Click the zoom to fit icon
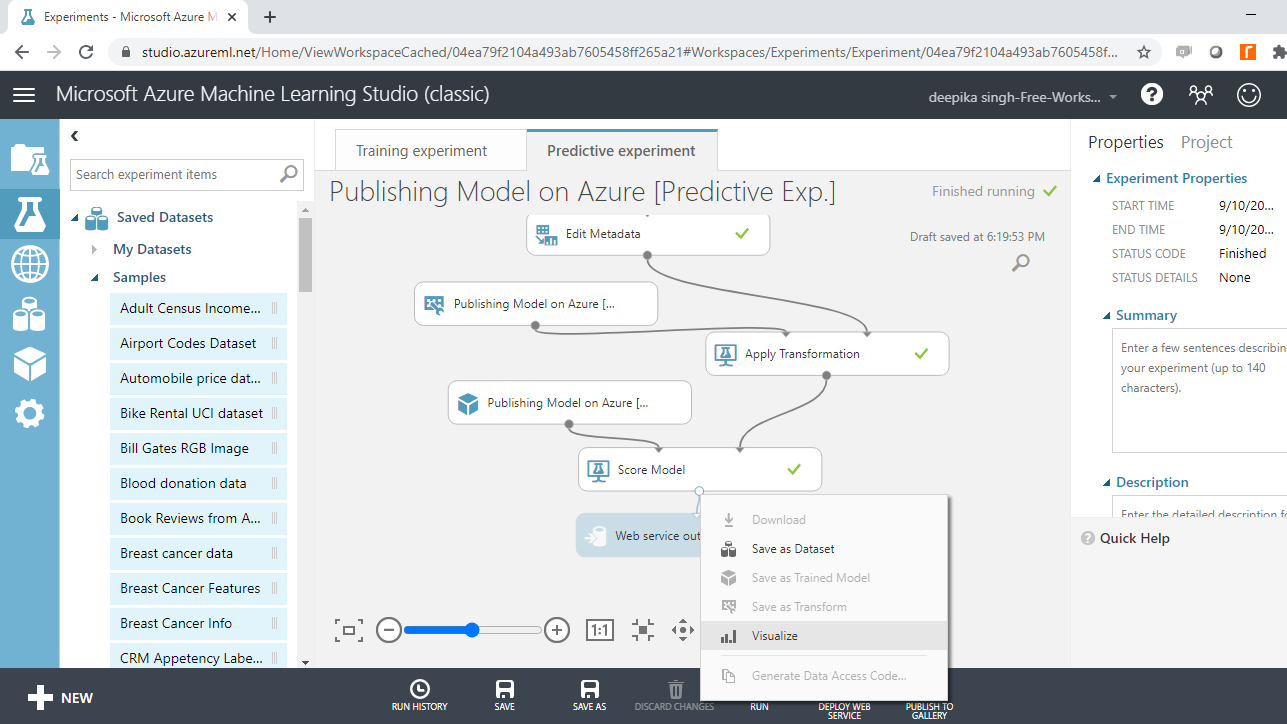The height and width of the screenshot is (724, 1287). 643,630
